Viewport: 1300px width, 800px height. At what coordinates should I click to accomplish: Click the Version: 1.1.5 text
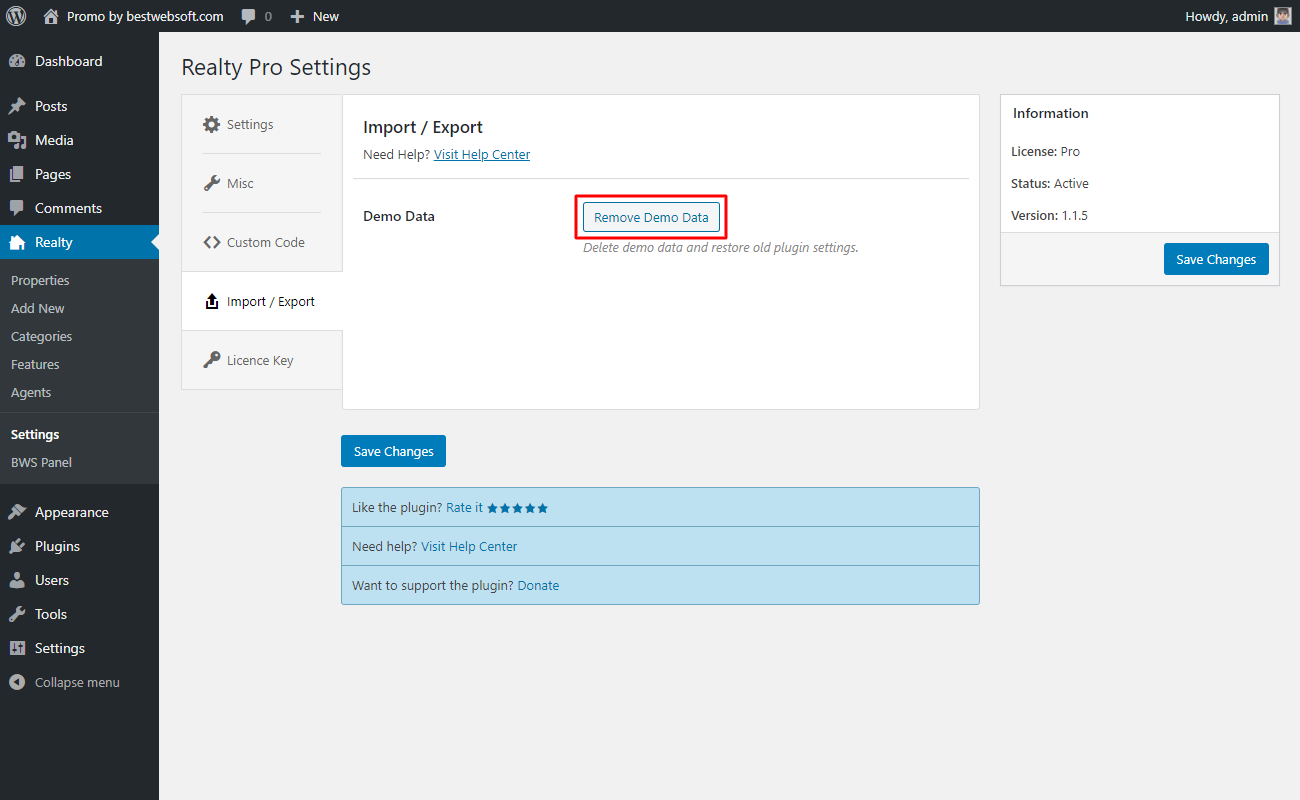coord(1048,216)
